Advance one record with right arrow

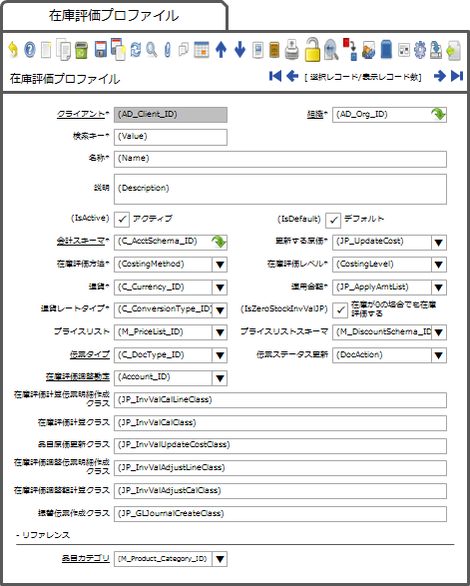(x=440, y=76)
